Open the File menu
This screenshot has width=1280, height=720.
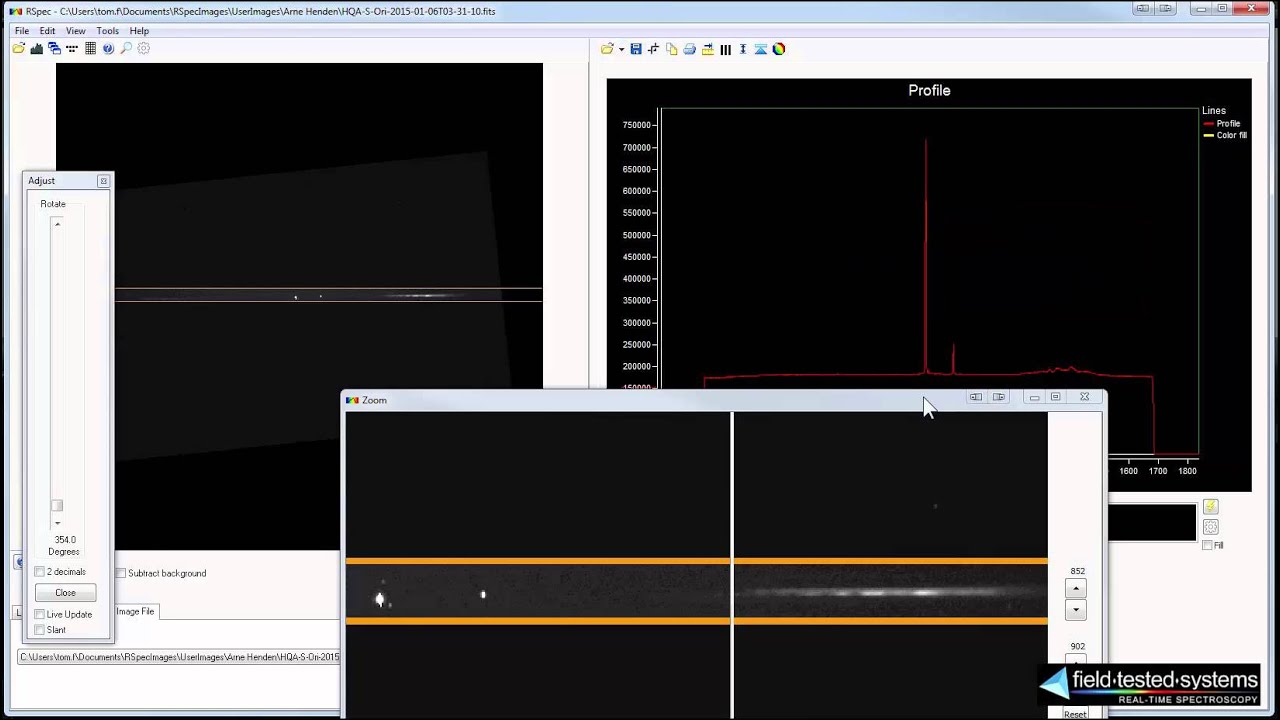(22, 31)
